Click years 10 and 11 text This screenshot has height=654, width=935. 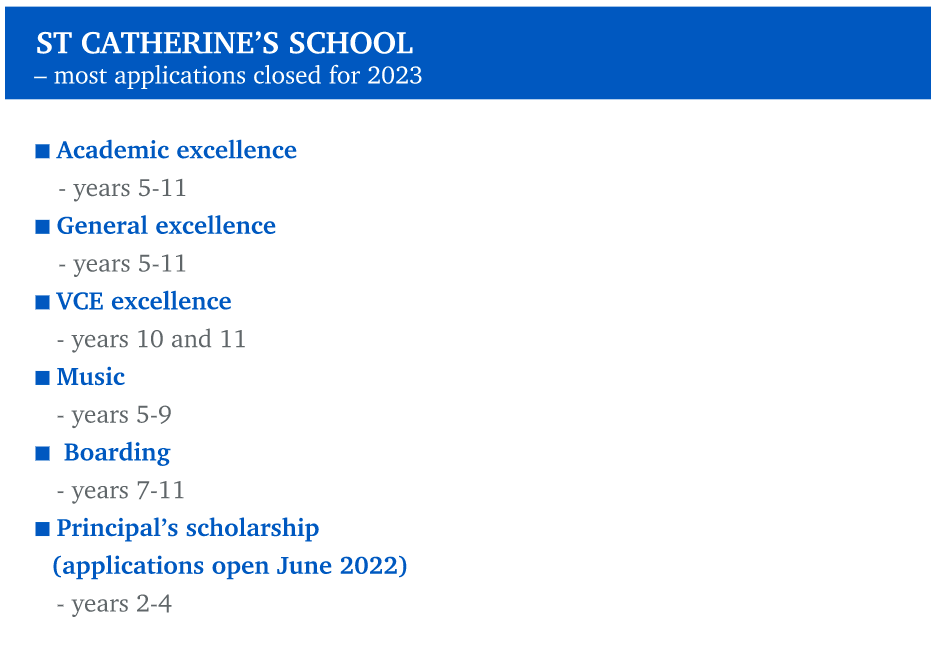(x=151, y=340)
